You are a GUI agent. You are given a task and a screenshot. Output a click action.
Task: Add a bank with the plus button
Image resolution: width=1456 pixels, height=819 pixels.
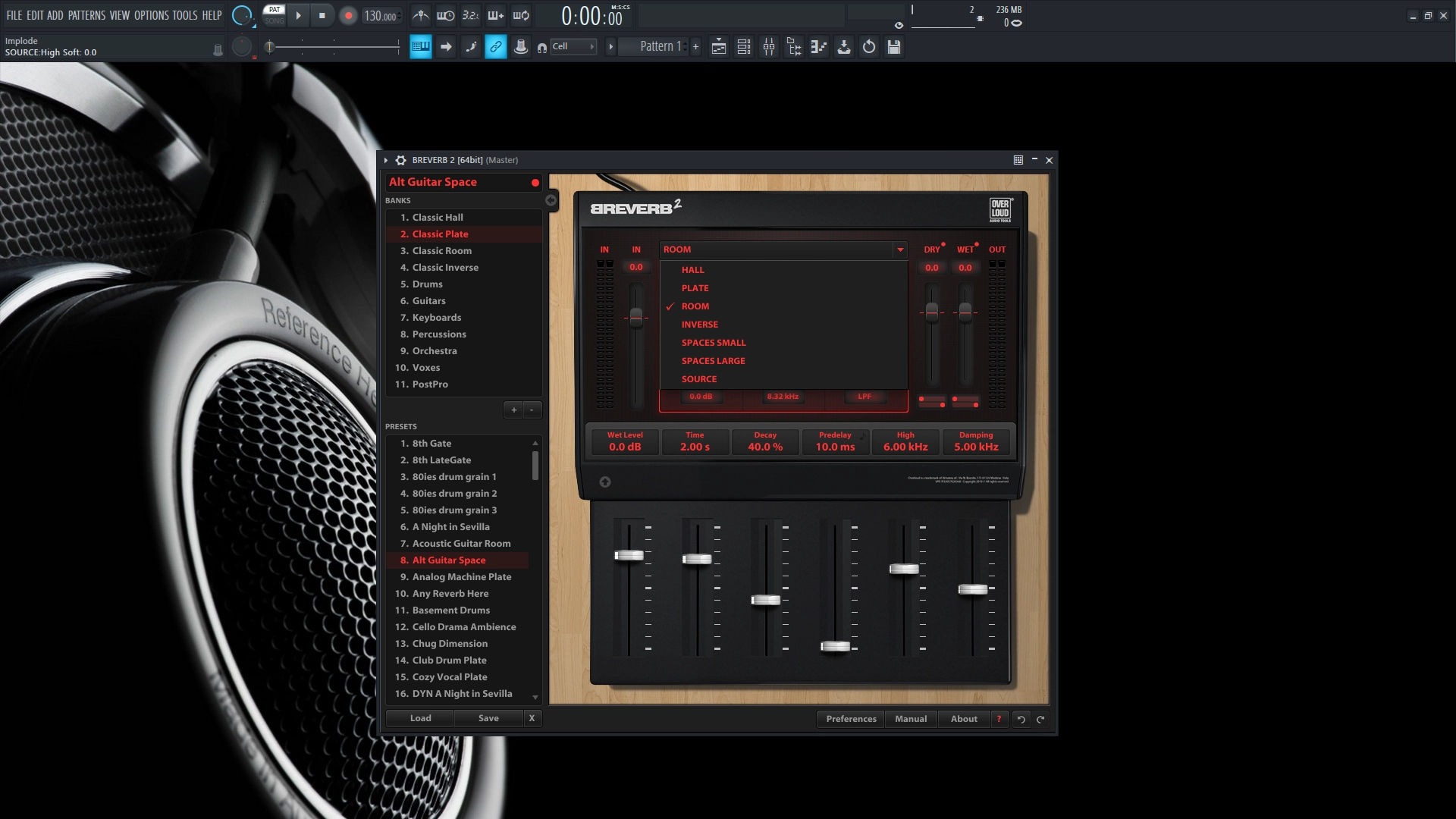513,410
